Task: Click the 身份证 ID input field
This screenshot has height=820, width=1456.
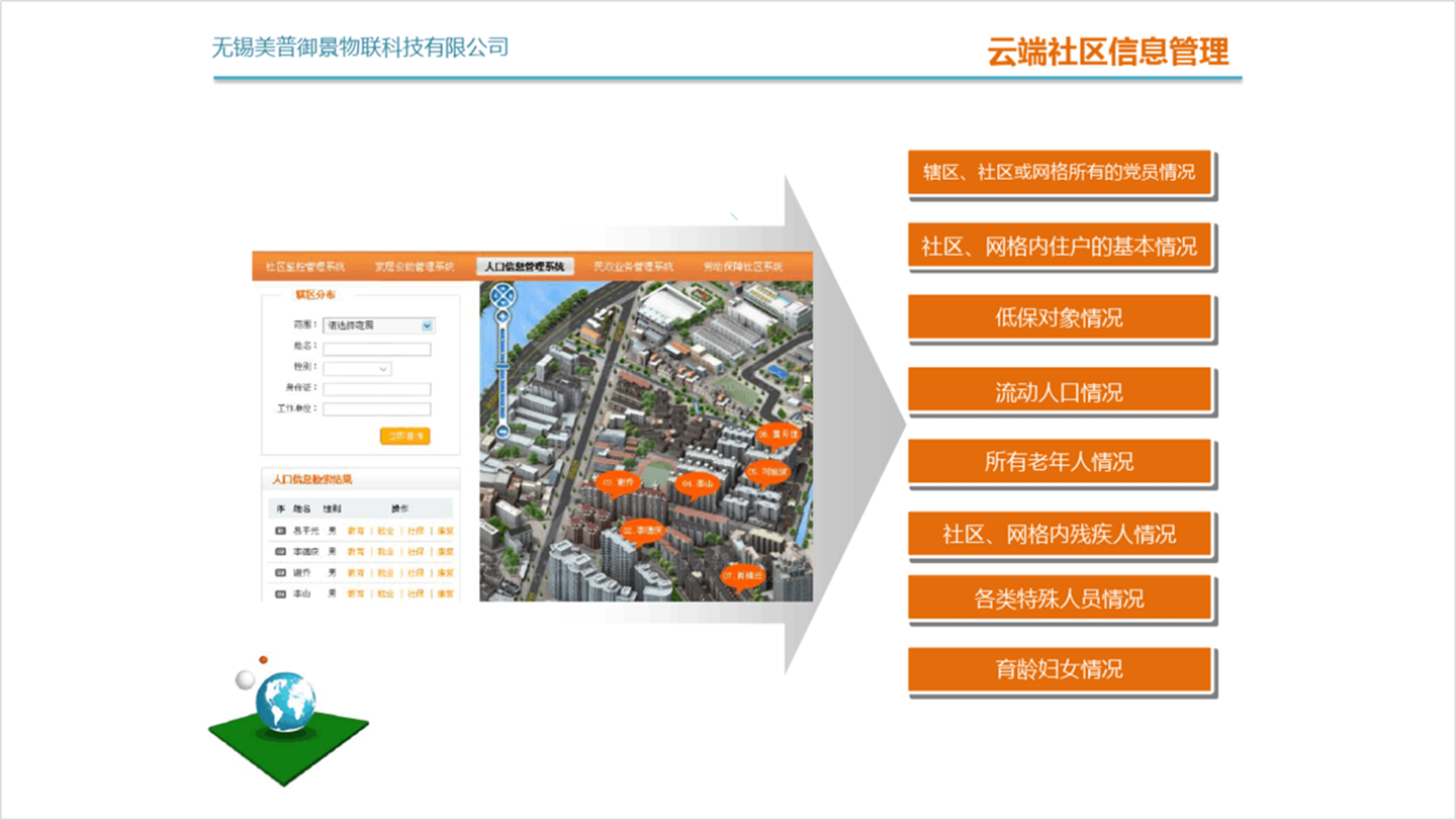Action: tap(376, 389)
